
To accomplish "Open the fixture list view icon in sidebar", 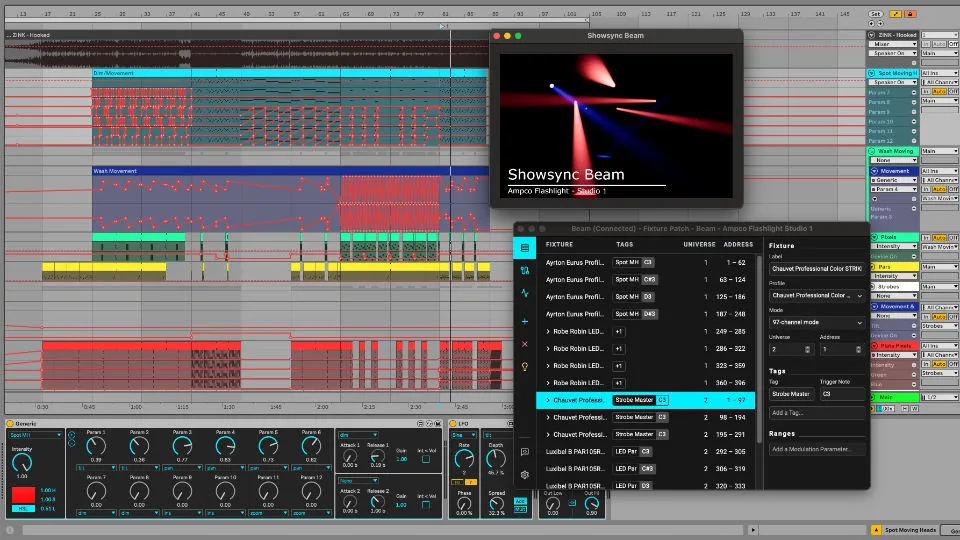I will pos(524,246).
